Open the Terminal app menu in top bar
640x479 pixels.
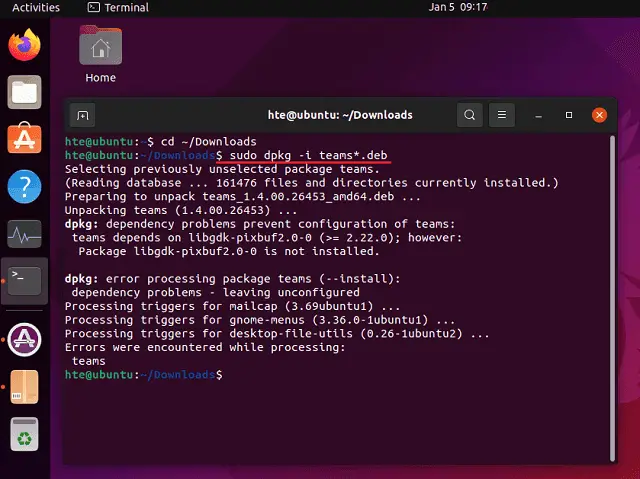pyautogui.click(x=118, y=7)
